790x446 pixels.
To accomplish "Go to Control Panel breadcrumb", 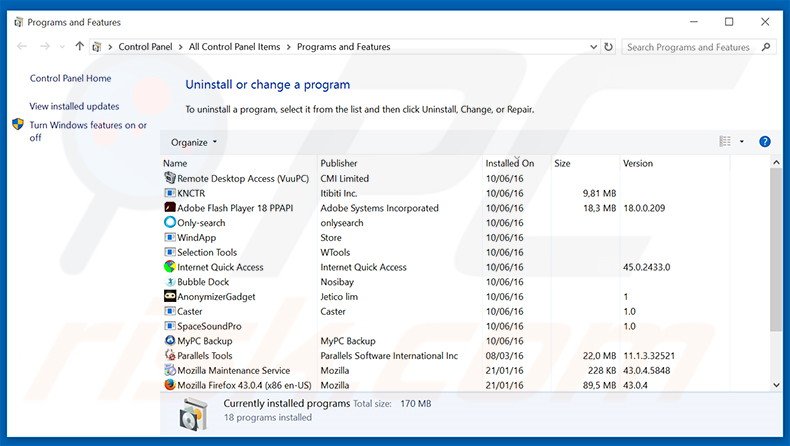I will (x=145, y=47).
